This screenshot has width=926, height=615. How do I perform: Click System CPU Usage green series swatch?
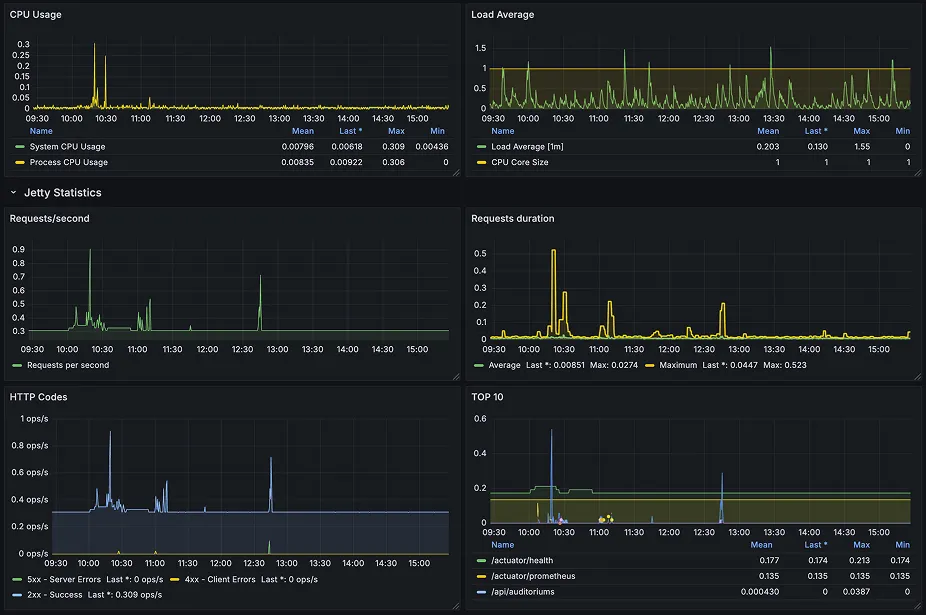pos(20,147)
